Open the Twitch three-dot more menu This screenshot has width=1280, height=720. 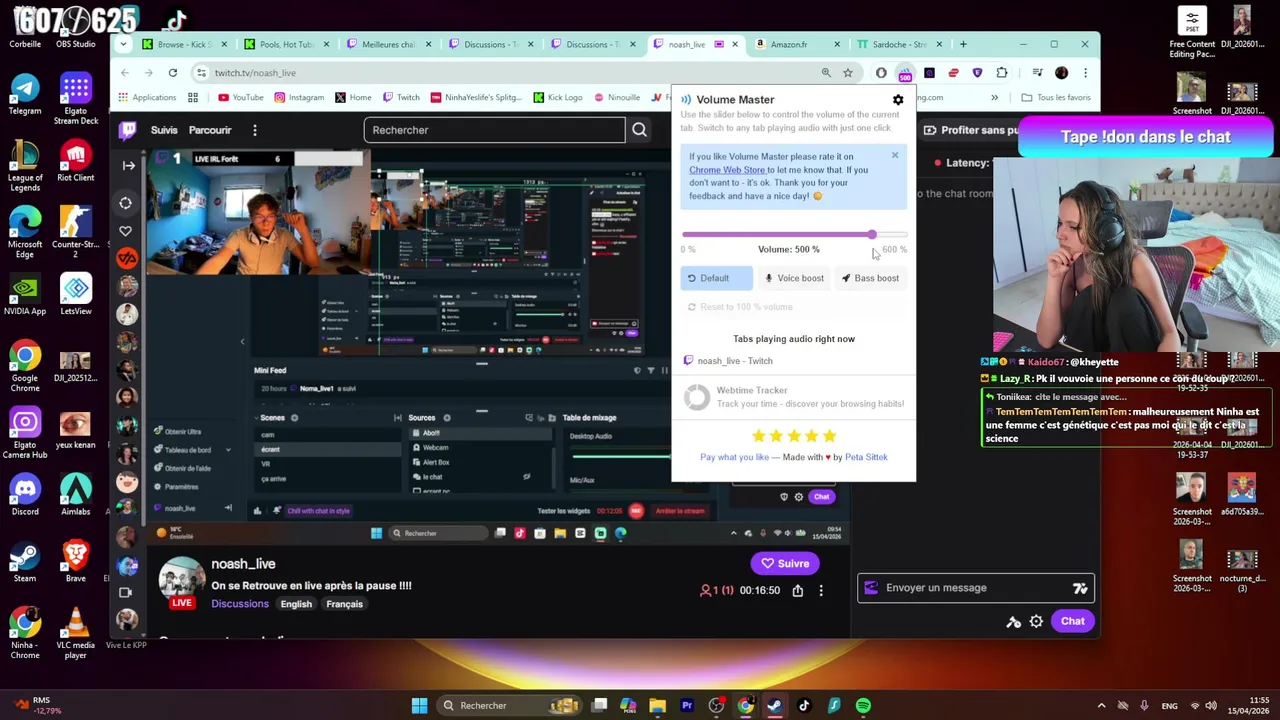255,130
